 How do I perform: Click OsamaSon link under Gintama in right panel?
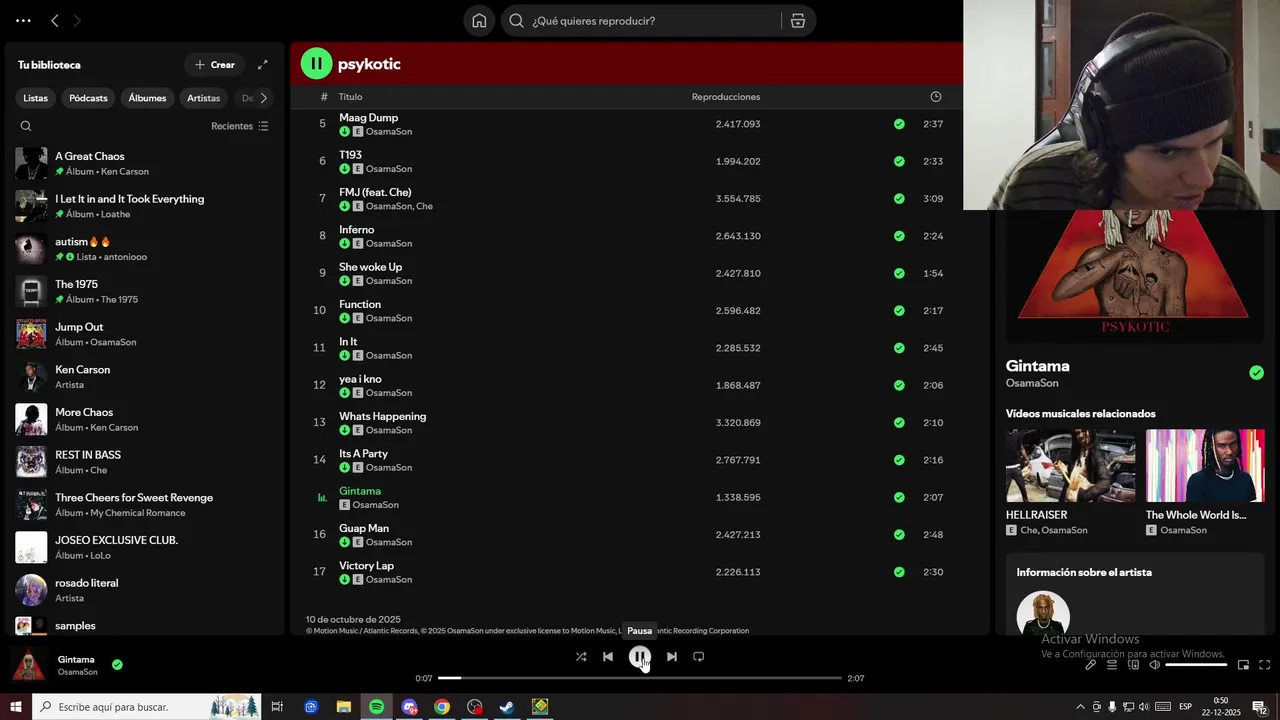[1032, 383]
